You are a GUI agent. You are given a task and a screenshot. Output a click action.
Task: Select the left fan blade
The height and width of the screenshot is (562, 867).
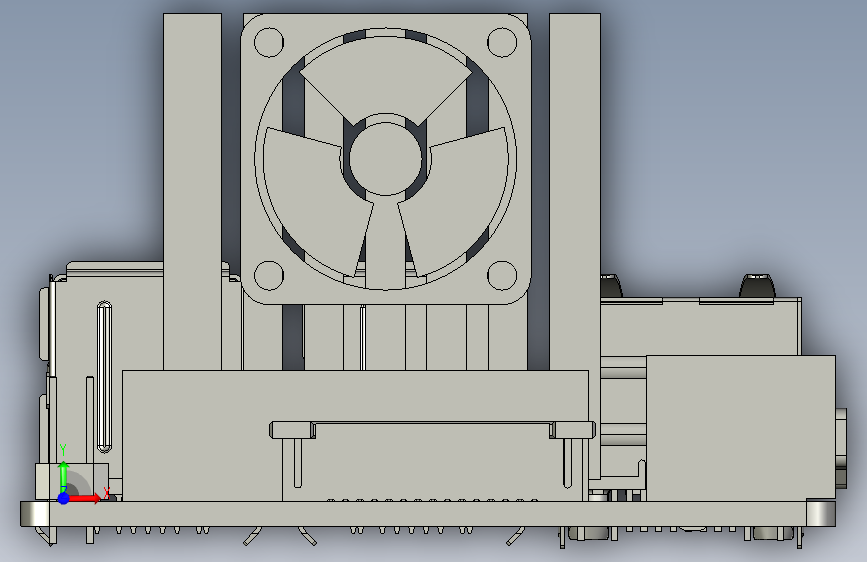point(310,202)
